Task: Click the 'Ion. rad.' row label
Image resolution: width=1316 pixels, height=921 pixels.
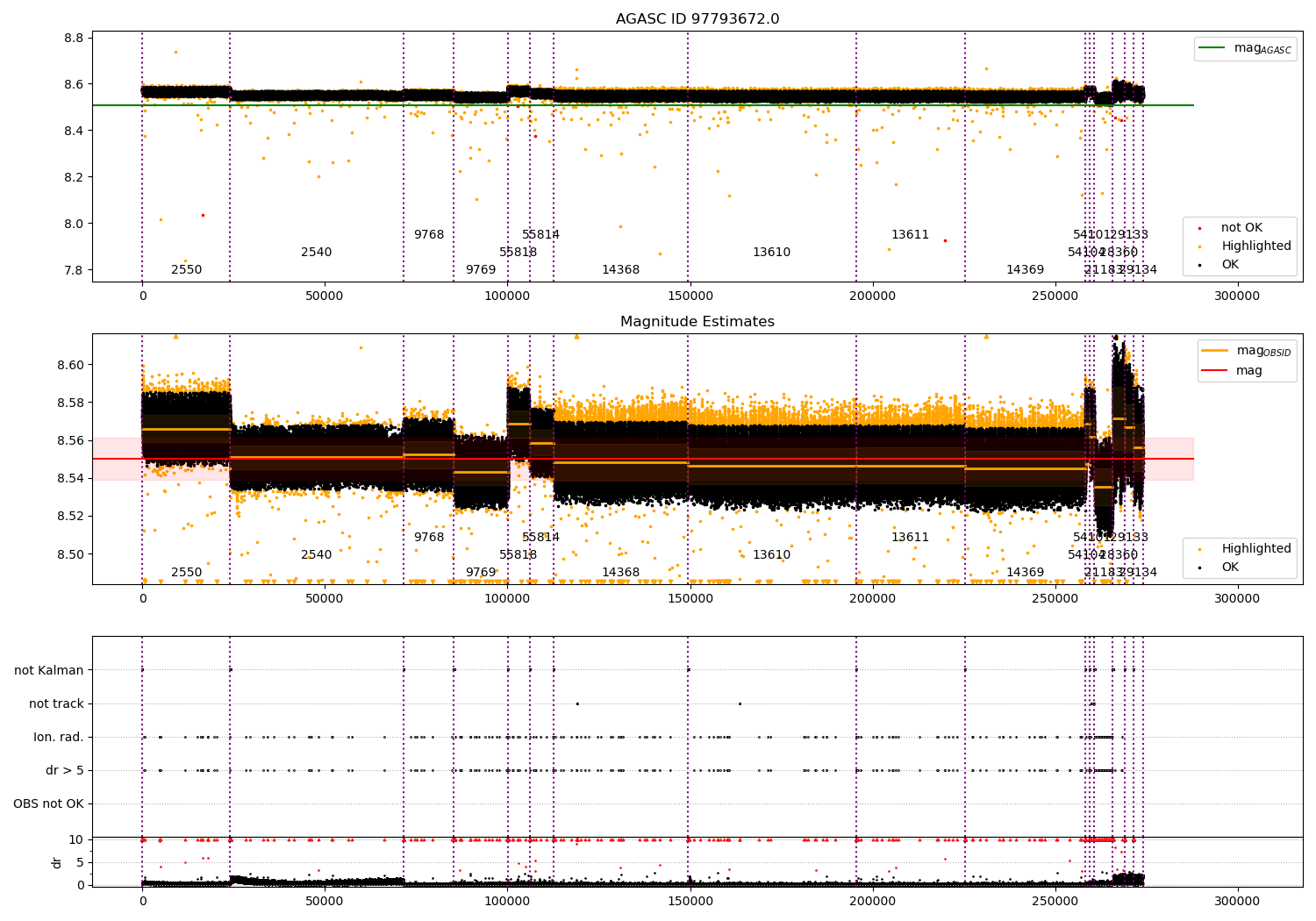Action: click(x=59, y=738)
